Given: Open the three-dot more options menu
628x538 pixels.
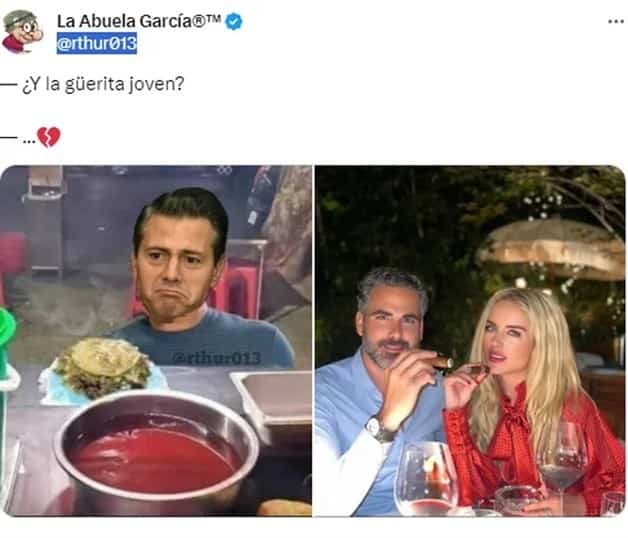Looking at the screenshot, I should tap(616, 21).
